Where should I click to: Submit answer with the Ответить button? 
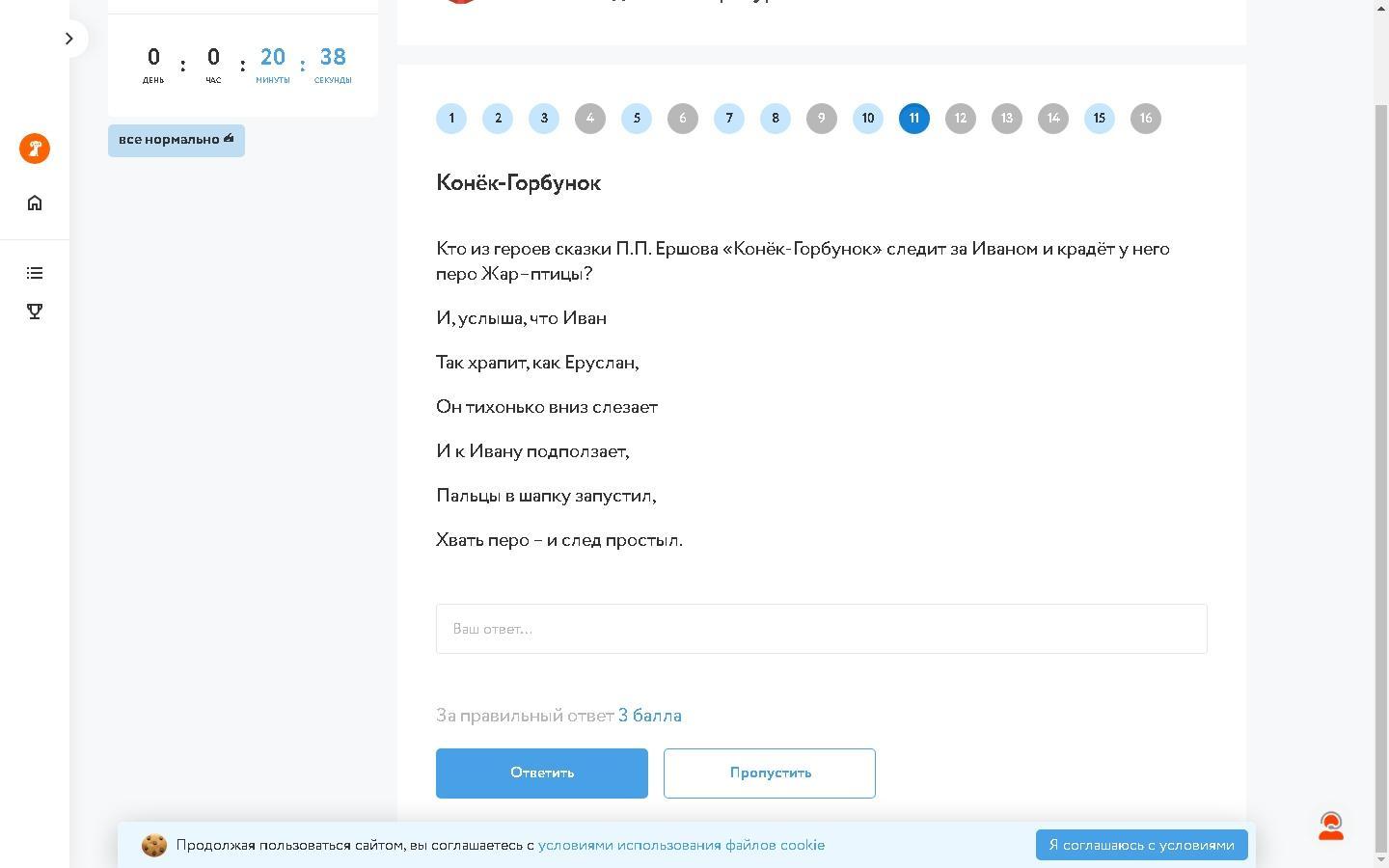point(541,773)
